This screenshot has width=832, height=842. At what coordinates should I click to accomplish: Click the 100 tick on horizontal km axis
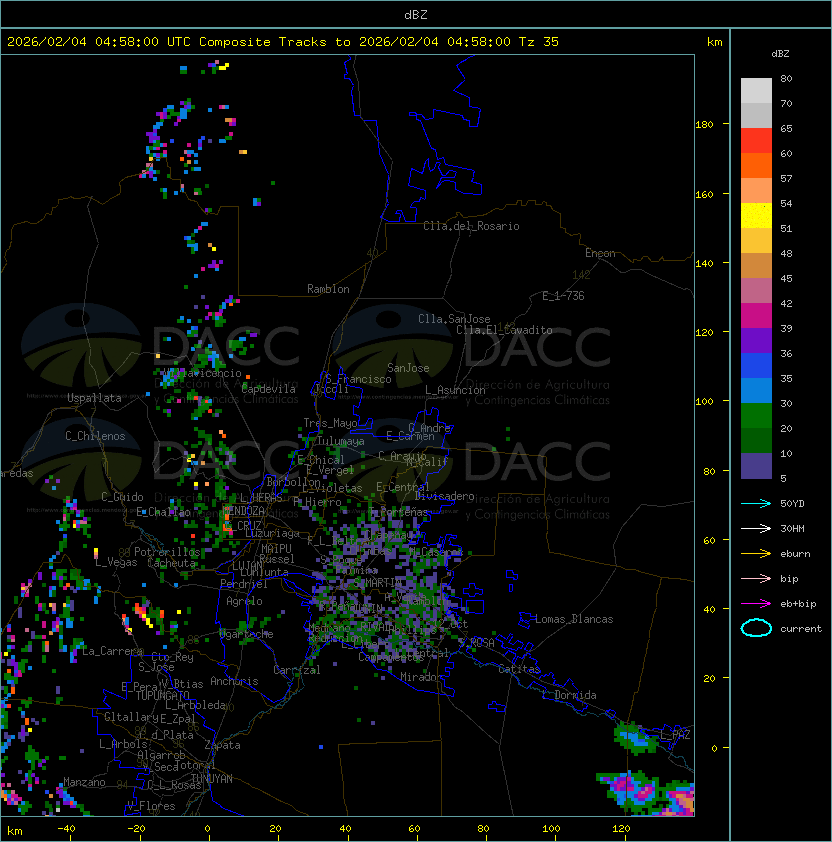tap(551, 829)
